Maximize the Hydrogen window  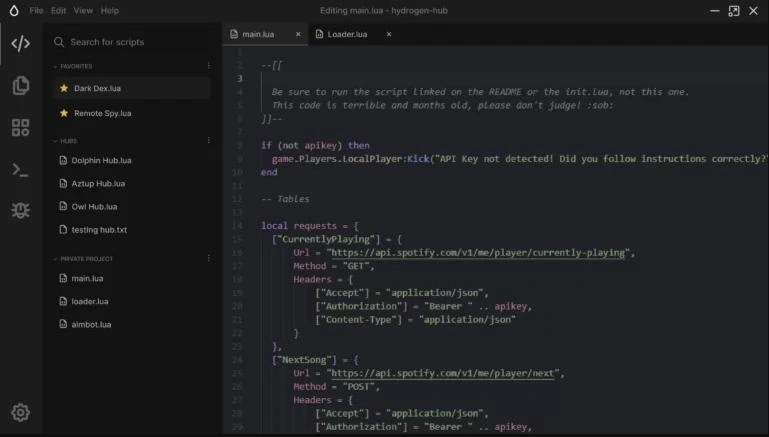[x=734, y=11]
